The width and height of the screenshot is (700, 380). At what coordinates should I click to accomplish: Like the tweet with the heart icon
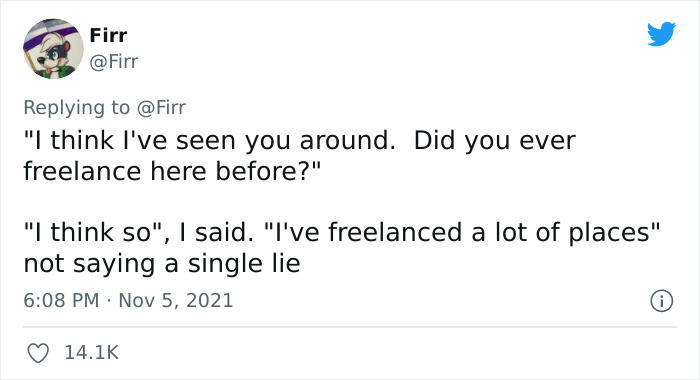pyautogui.click(x=38, y=353)
